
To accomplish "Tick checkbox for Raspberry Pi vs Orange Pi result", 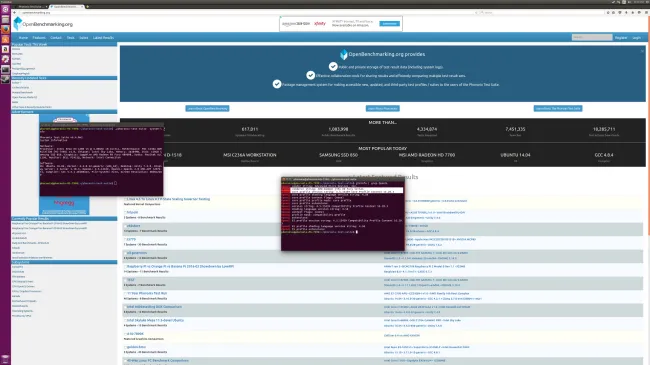I will (x=124, y=266).
